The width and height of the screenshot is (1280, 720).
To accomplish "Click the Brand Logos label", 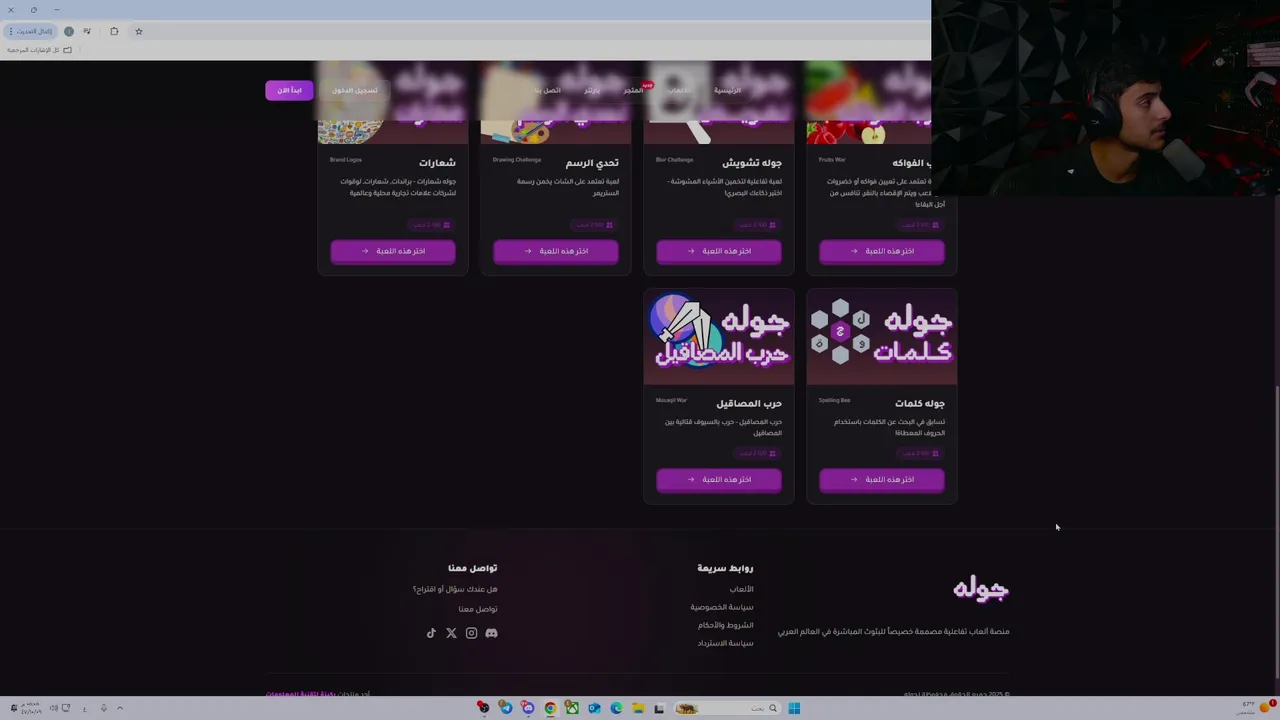I will (346, 160).
